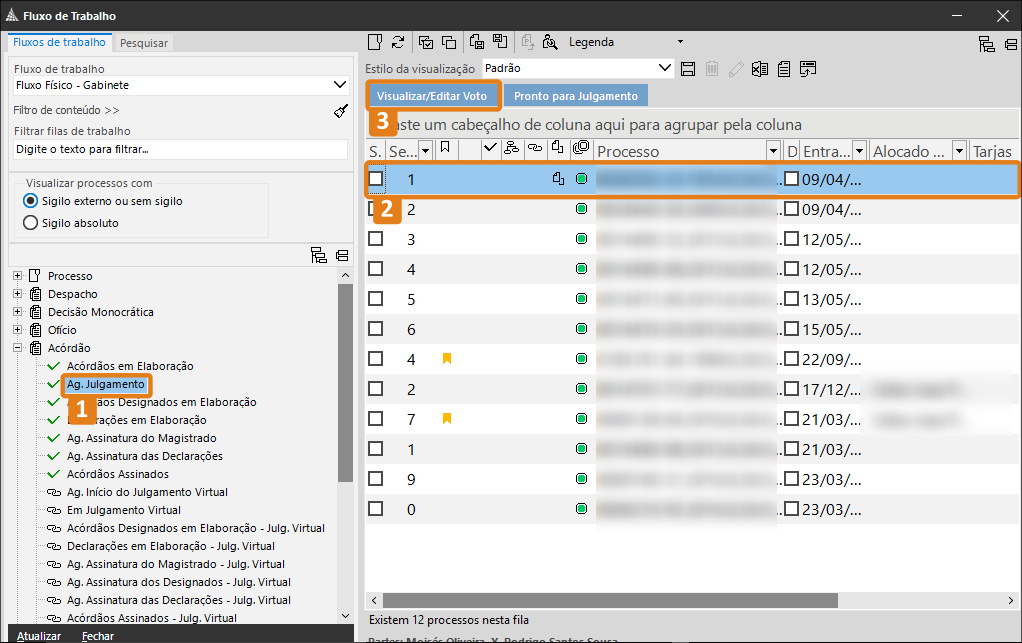Collapse the Acórdão tree node
The image size is (1022, 643).
(x=18, y=348)
